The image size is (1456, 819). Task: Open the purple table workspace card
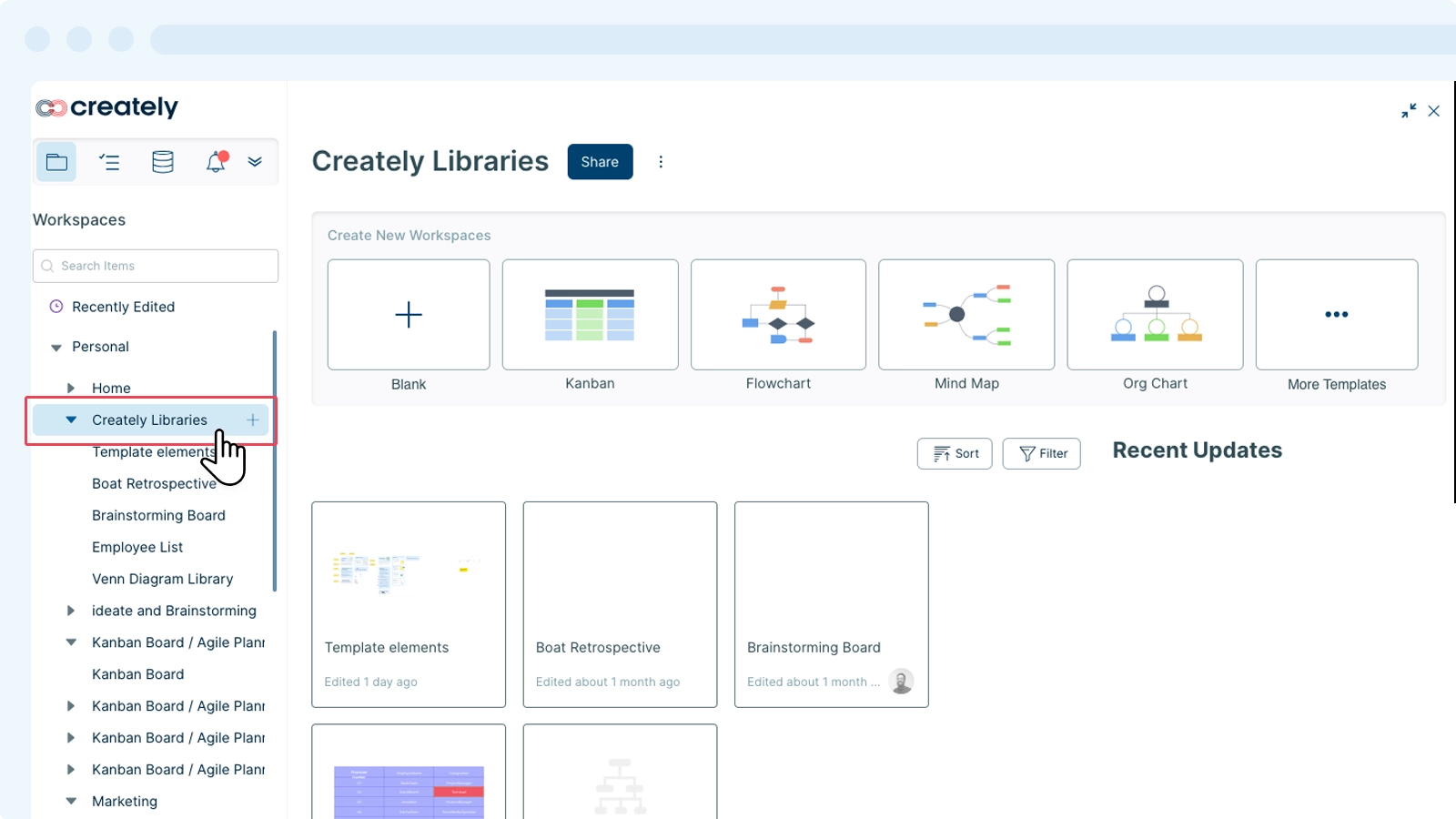click(409, 772)
